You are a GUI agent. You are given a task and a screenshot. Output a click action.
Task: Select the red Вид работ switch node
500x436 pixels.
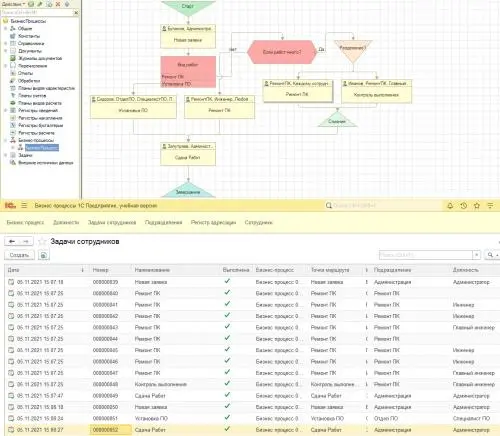tap(188, 72)
